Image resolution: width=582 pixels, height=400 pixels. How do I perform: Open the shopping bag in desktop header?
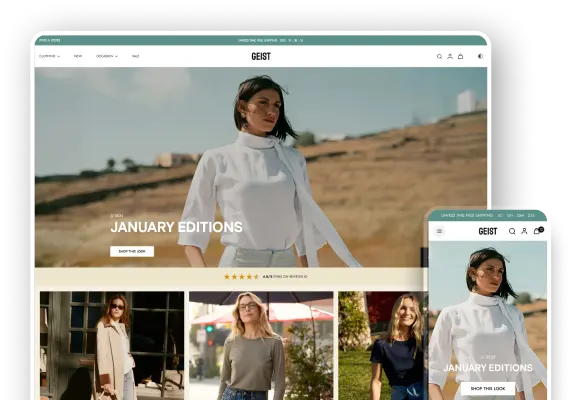[461, 56]
